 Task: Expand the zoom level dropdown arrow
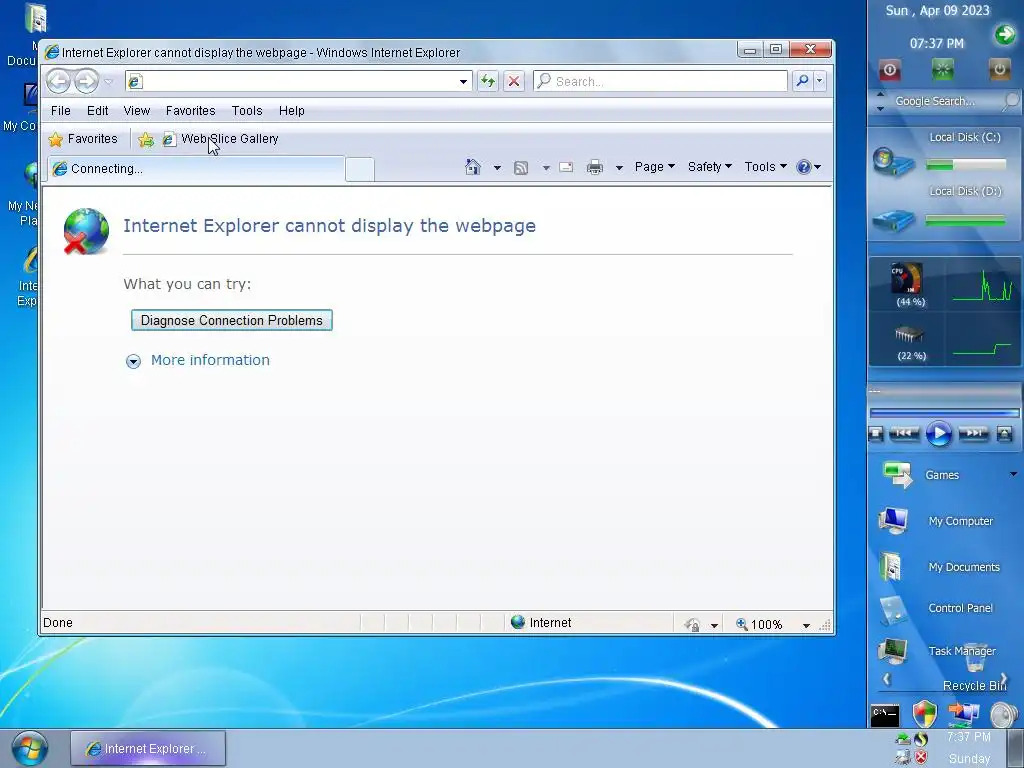point(806,626)
